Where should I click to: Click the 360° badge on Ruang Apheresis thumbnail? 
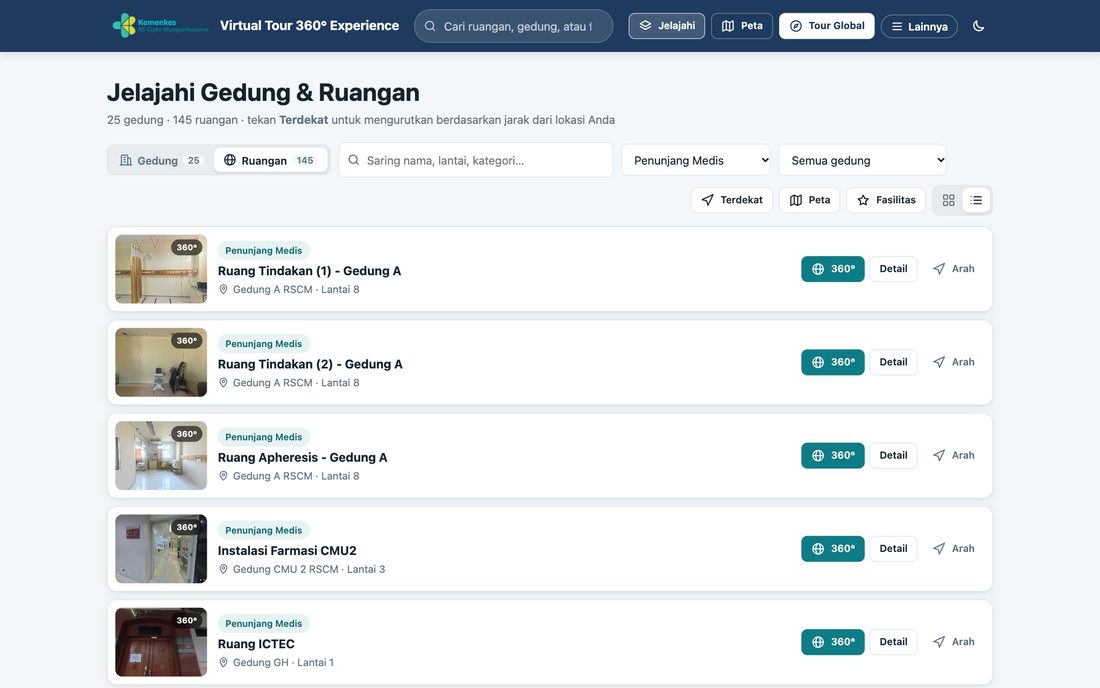coord(187,433)
